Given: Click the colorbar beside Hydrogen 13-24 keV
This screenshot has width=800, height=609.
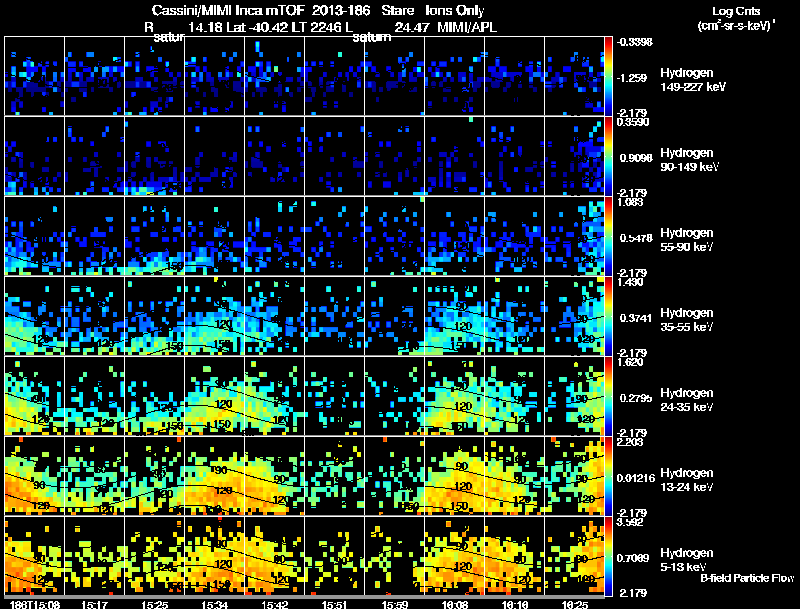Looking at the screenshot, I should point(608,476).
